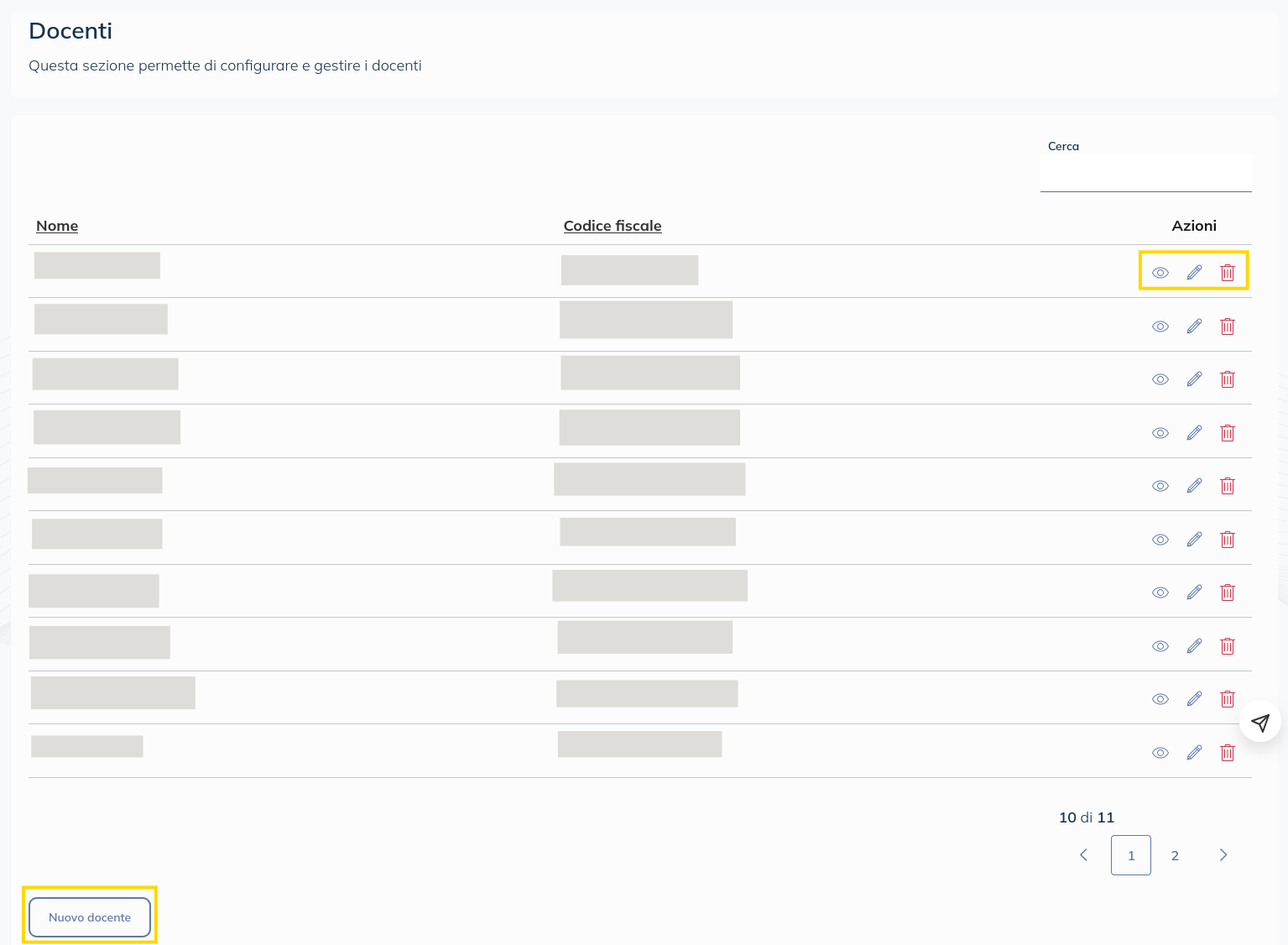The height and width of the screenshot is (945, 1288).
Task: Sort table by Codice fiscale header
Action: coord(613,226)
